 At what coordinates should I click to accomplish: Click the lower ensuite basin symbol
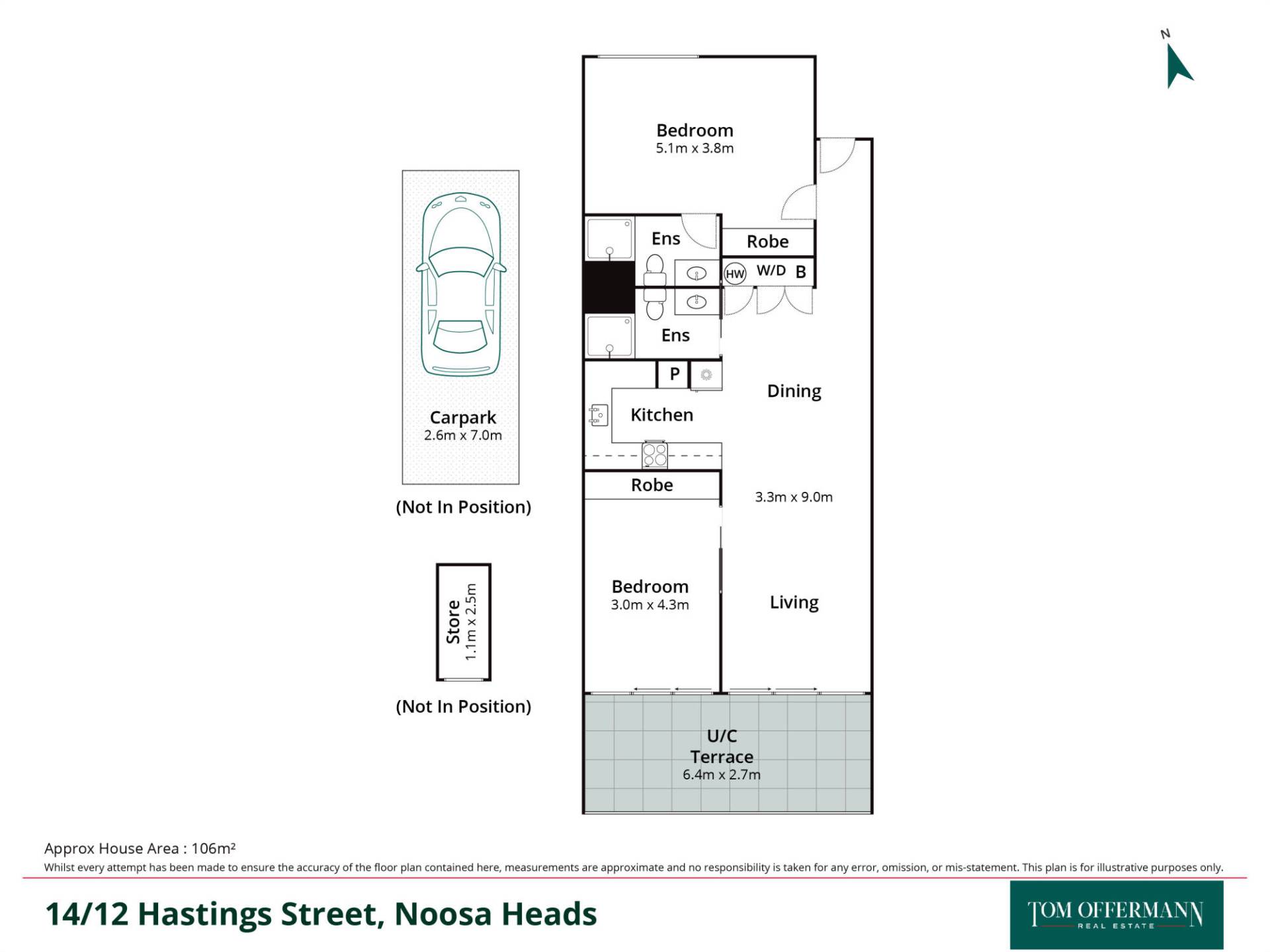tap(696, 302)
